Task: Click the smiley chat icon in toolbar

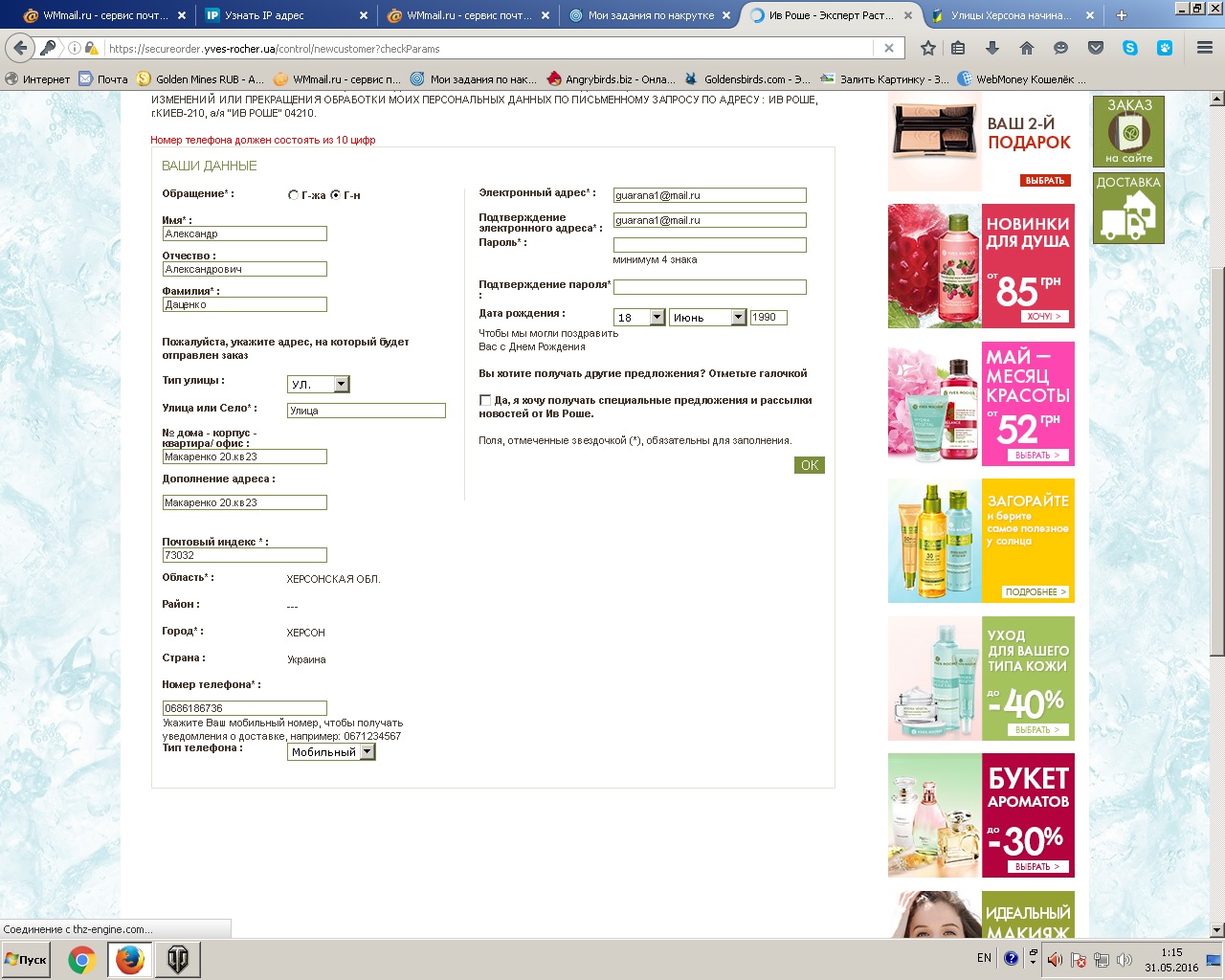Action: [x=1060, y=48]
